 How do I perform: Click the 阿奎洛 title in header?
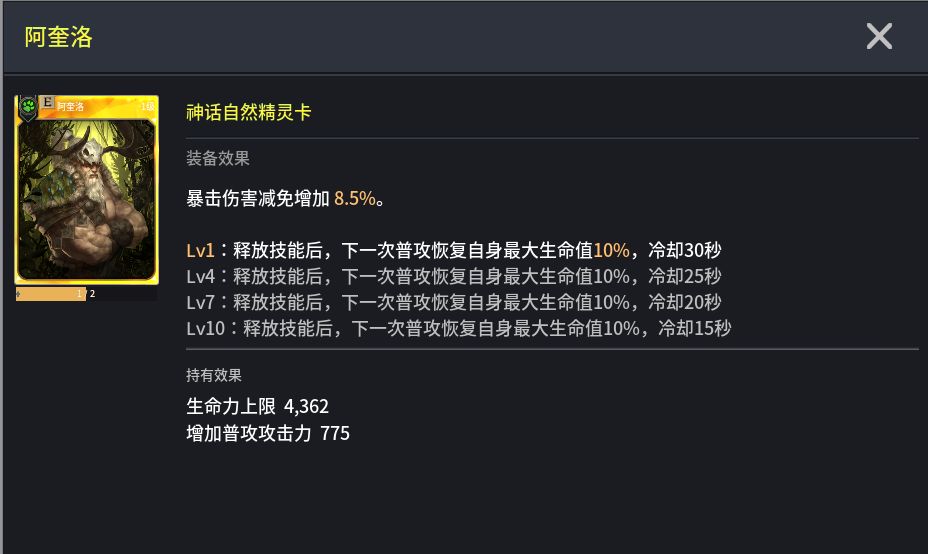(58, 37)
